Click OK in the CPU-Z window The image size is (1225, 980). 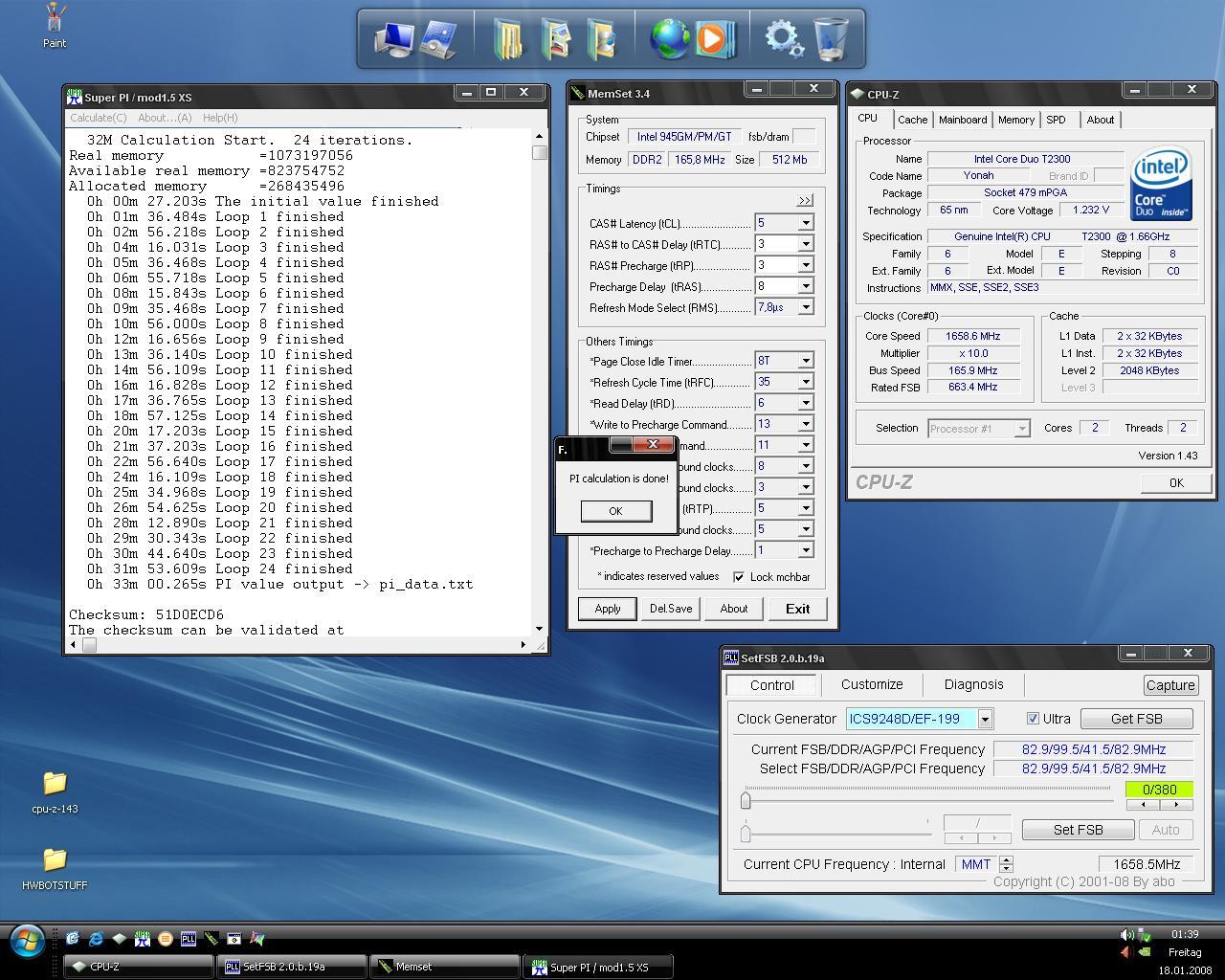(x=1176, y=483)
